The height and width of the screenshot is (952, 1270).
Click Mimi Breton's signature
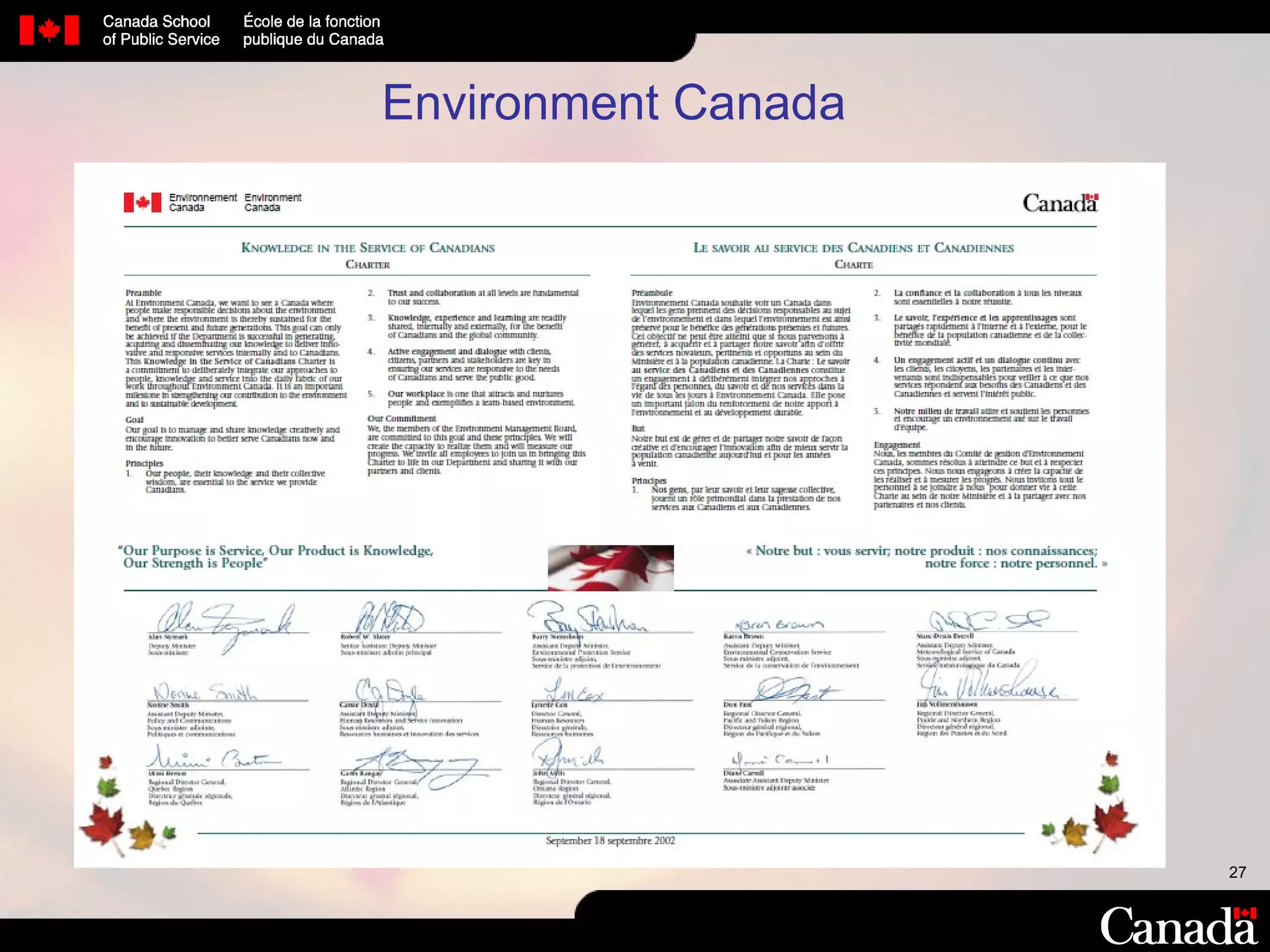[x=213, y=757]
